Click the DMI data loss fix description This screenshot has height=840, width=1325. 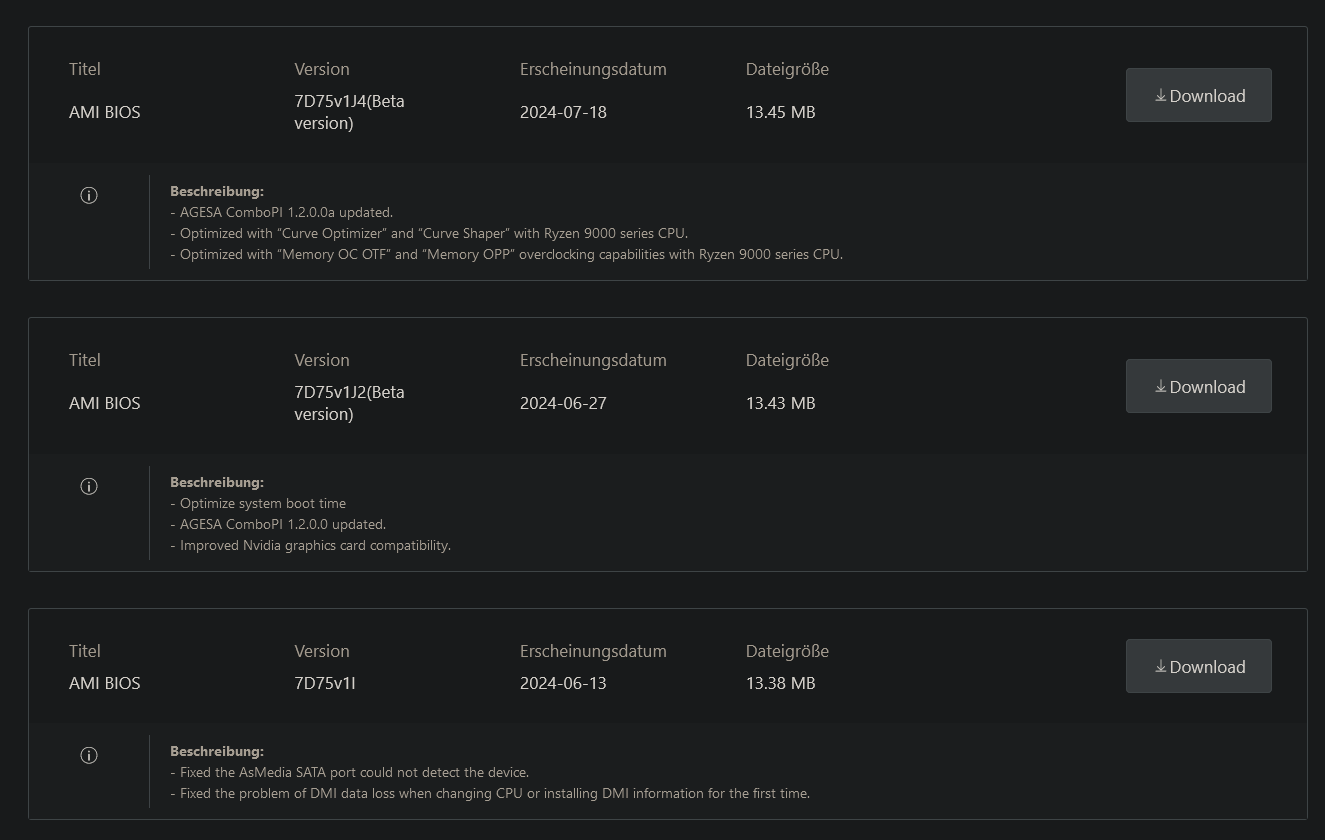491,793
